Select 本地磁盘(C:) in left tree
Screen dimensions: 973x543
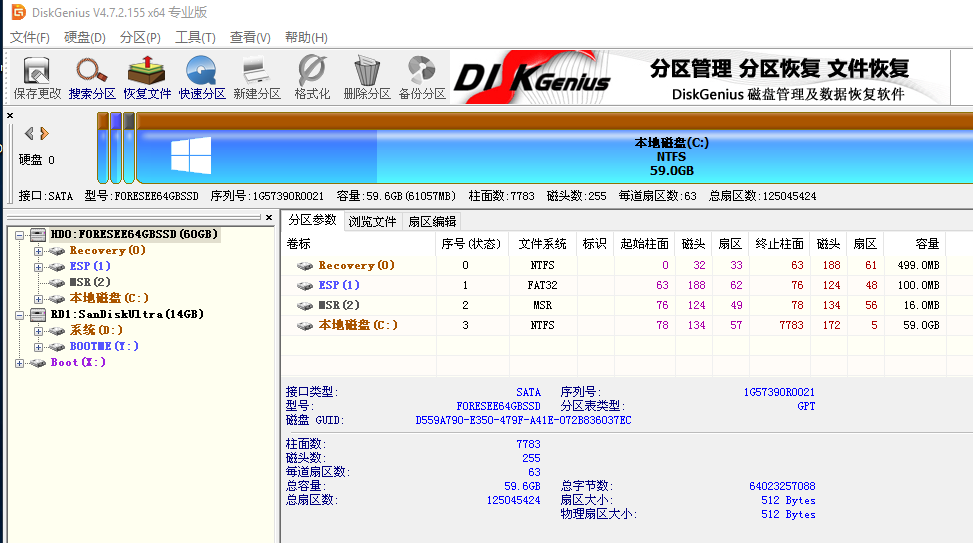click(109, 298)
